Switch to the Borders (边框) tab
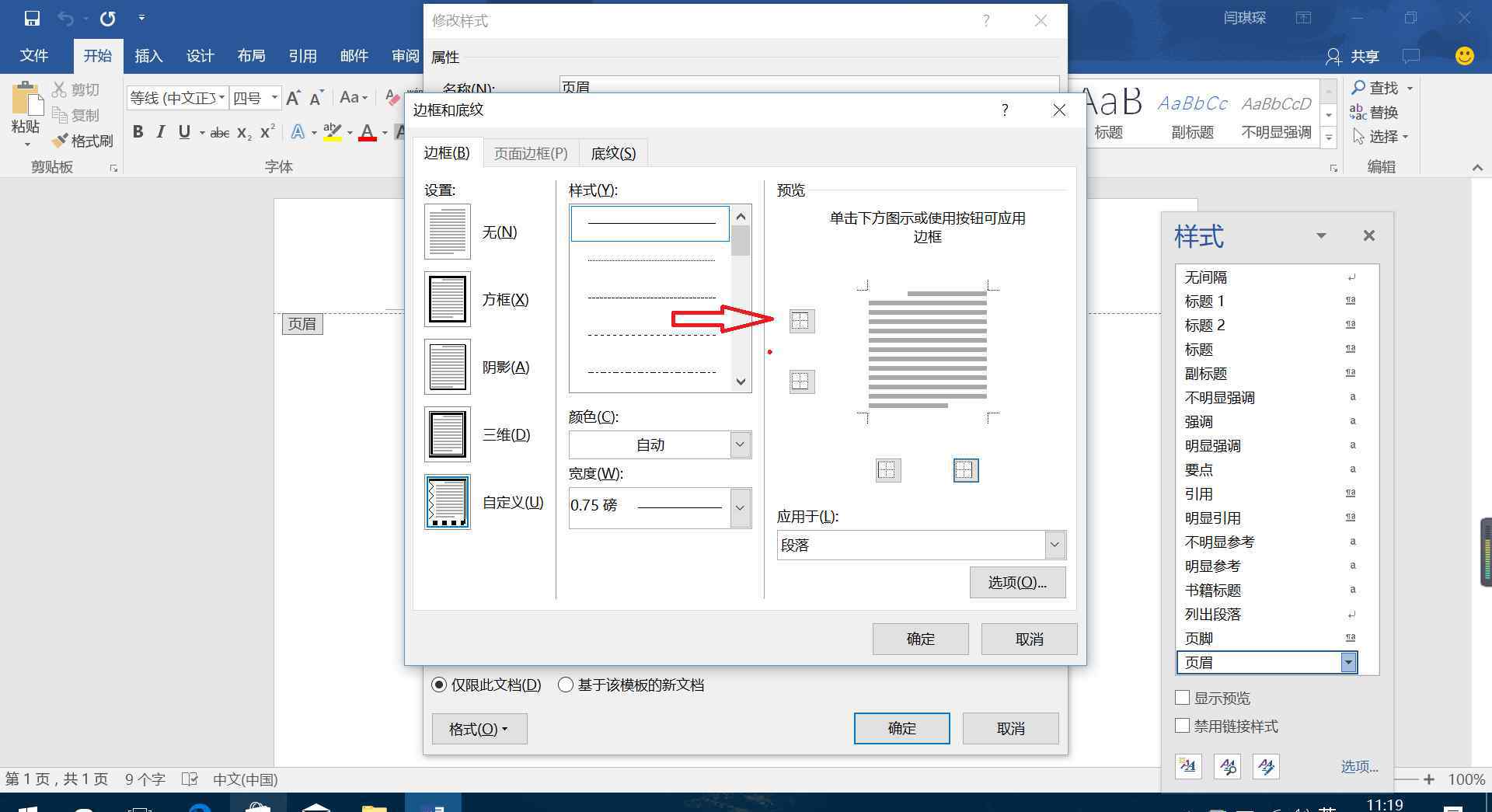The image size is (1492, 812). coord(447,153)
